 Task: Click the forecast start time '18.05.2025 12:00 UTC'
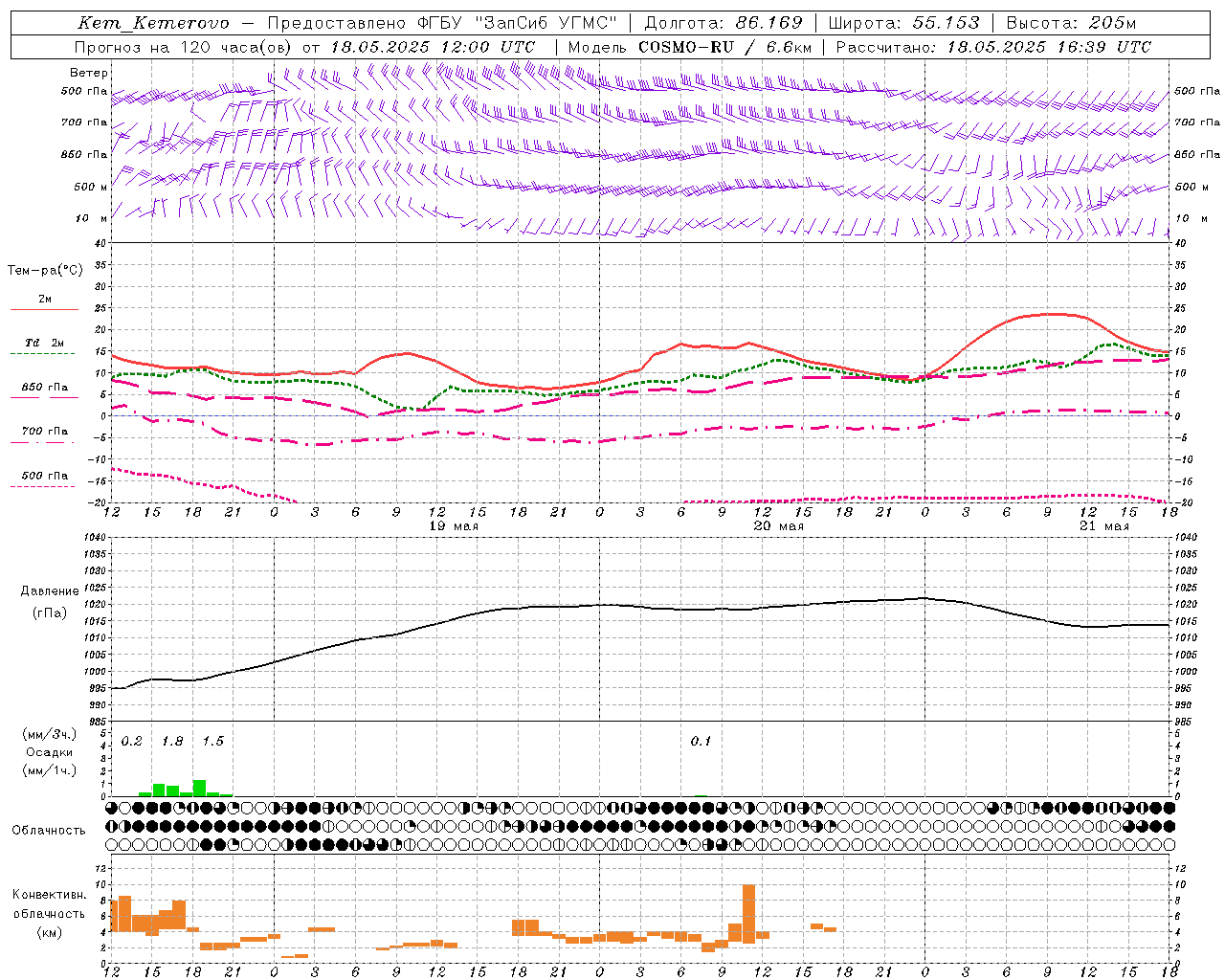[433, 47]
